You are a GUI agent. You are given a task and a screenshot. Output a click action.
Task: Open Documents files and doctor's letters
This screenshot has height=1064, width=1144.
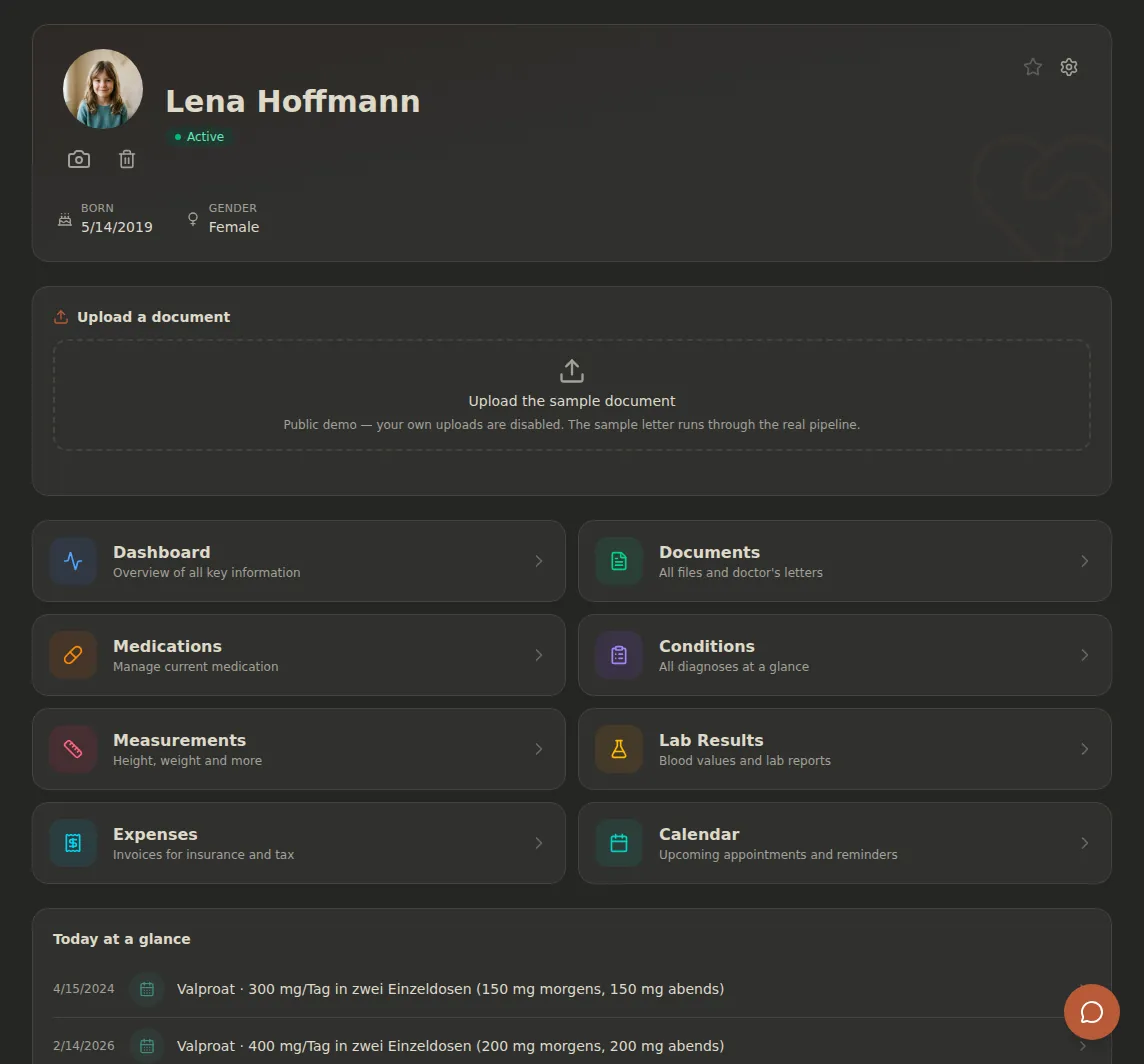click(x=845, y=561)
